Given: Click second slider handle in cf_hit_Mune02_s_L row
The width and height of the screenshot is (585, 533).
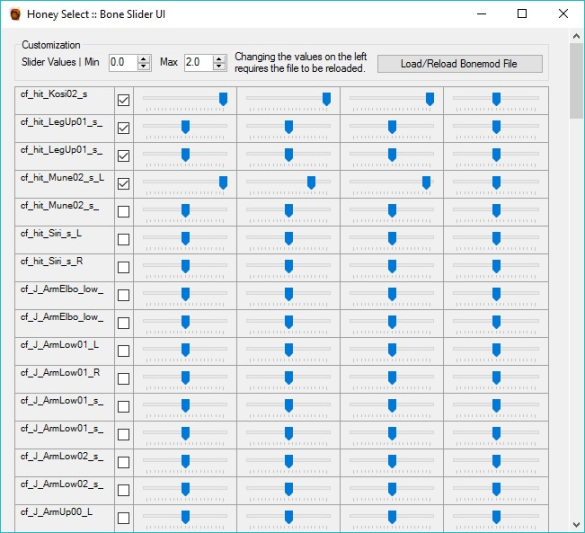Looking at the screenshot, I should [311, 183].
